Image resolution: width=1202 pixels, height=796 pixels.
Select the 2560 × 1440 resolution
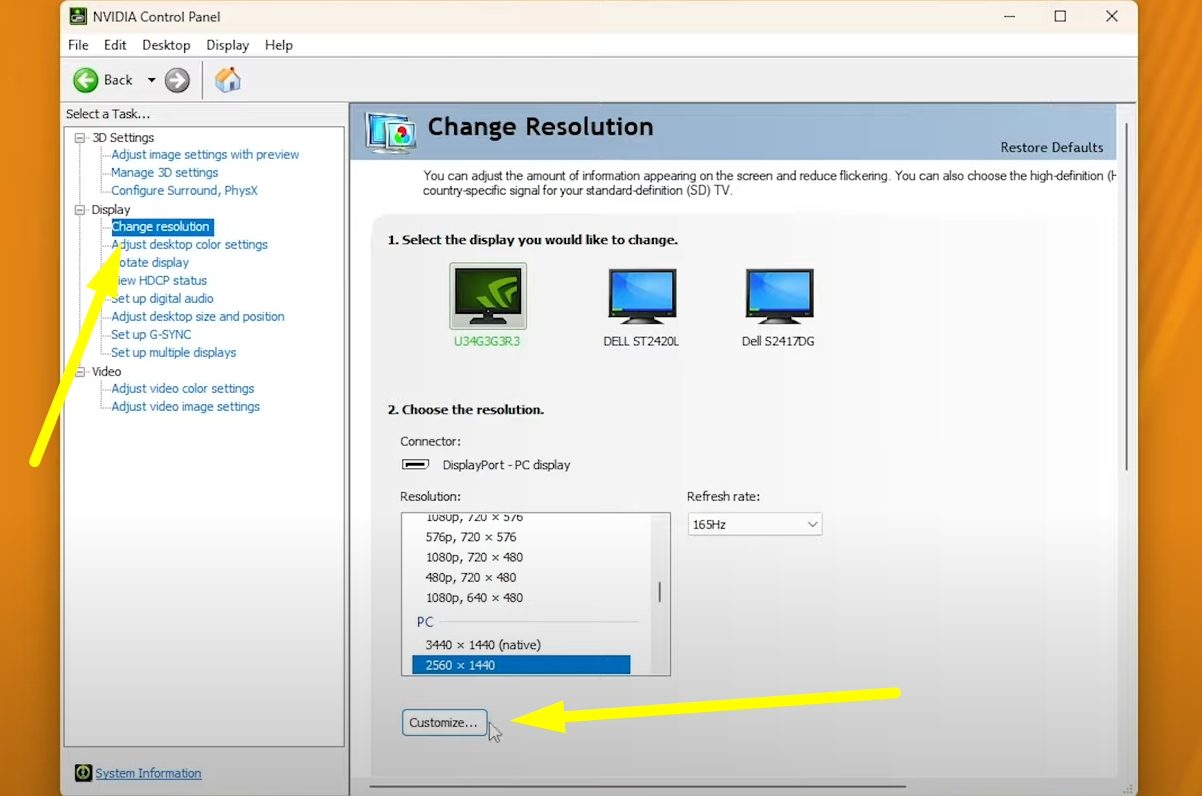coord(521,665)
